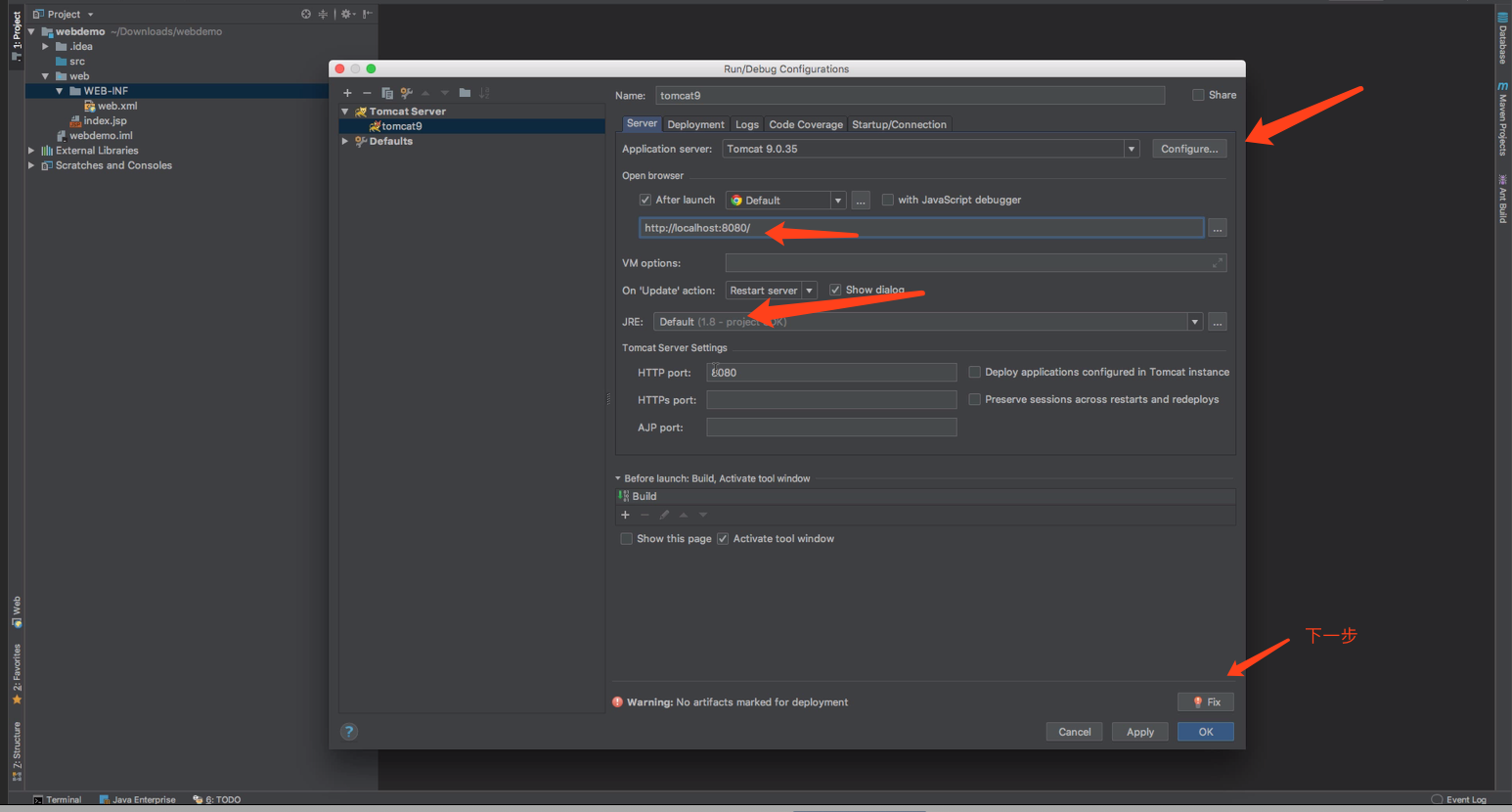1512x812 pixels.
Task: Switch to the Server tab
Action: click(642, 123)
